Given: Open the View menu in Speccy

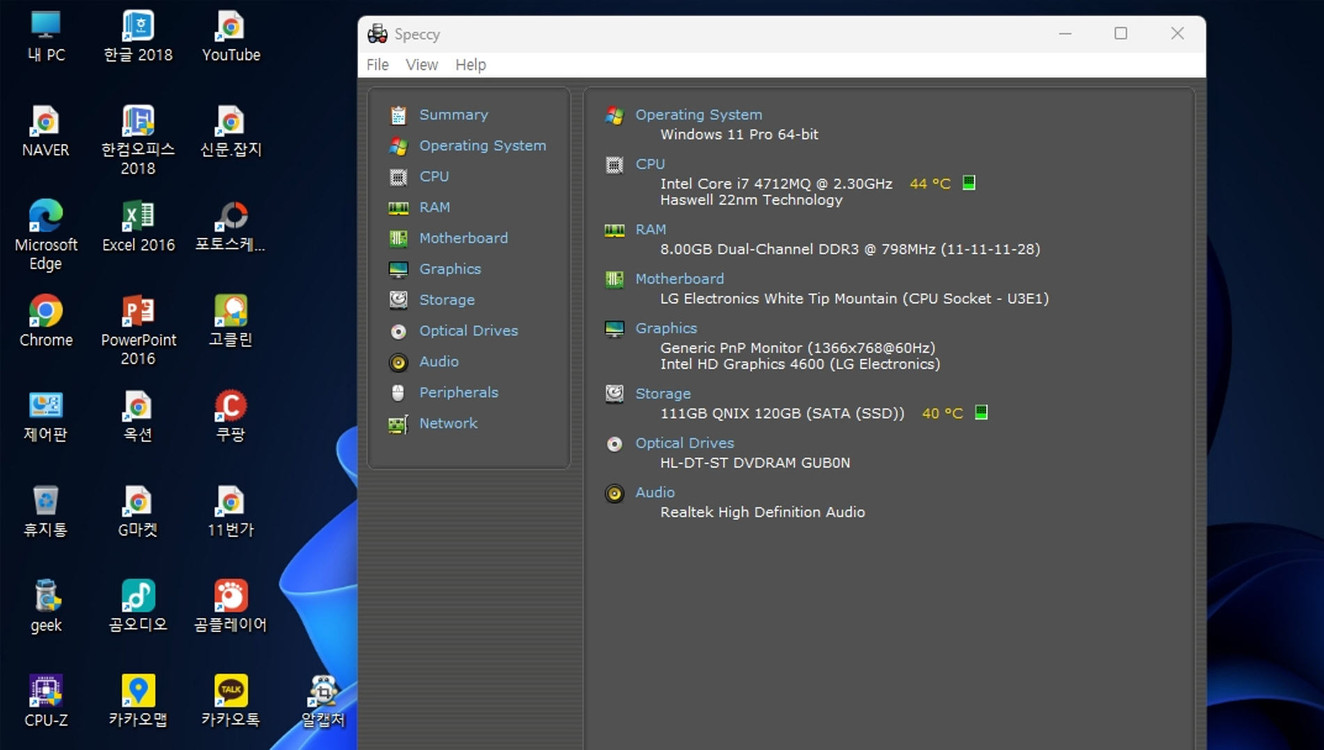Looking at the screenshot, I should coord(421,64).
